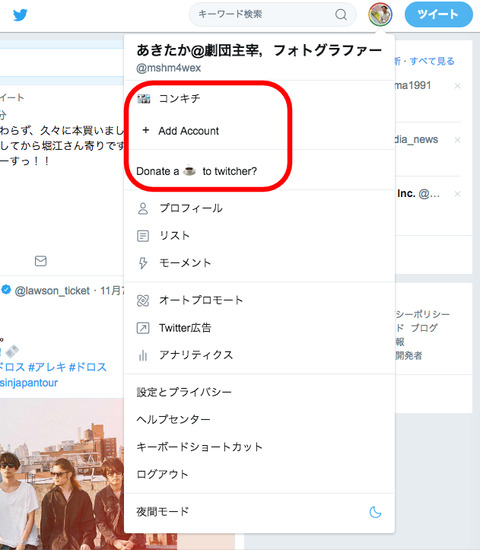Click the あきたか display name header

[x=259, y=51]
